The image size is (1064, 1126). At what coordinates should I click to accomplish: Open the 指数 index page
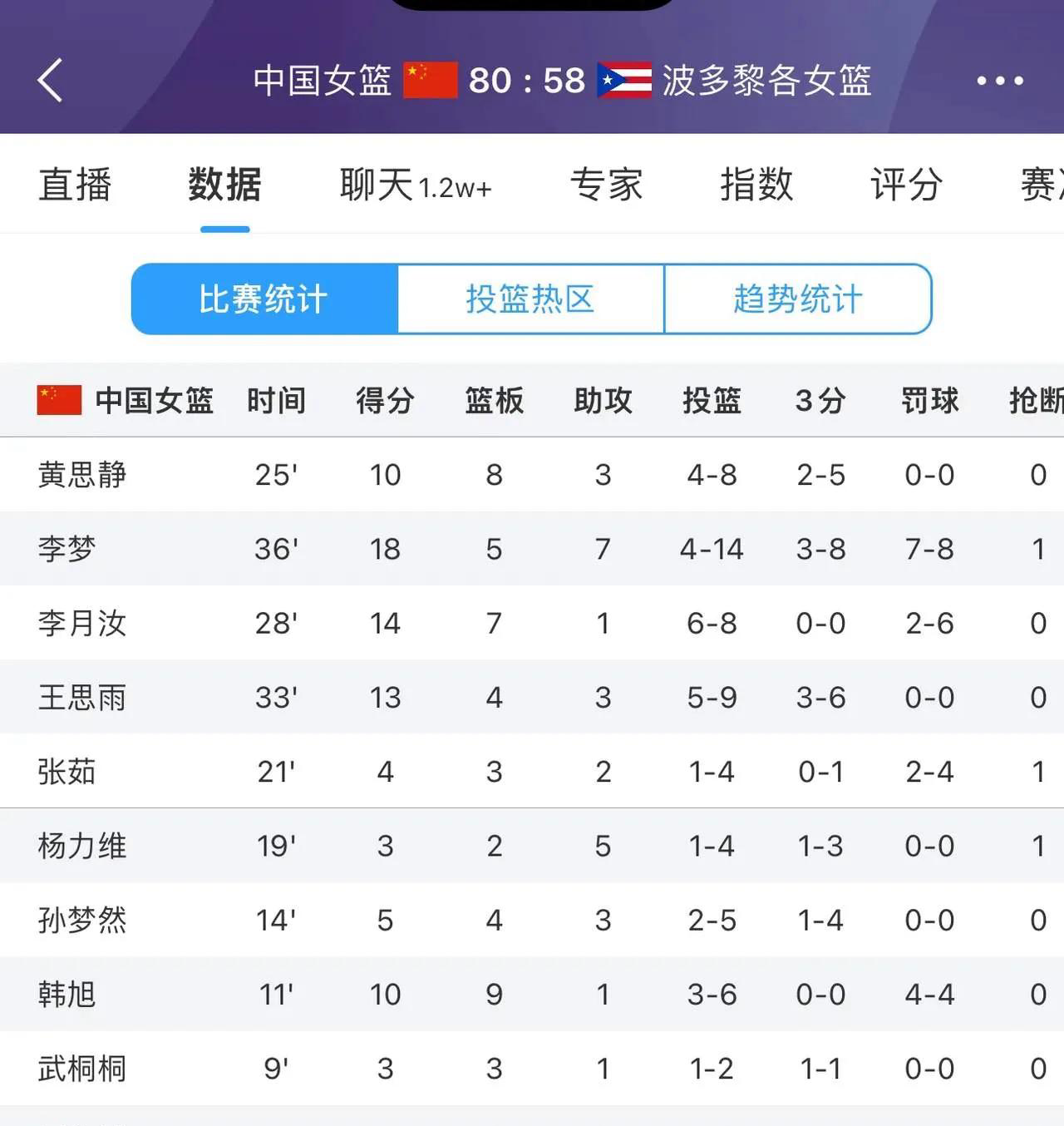coord(756,185)
